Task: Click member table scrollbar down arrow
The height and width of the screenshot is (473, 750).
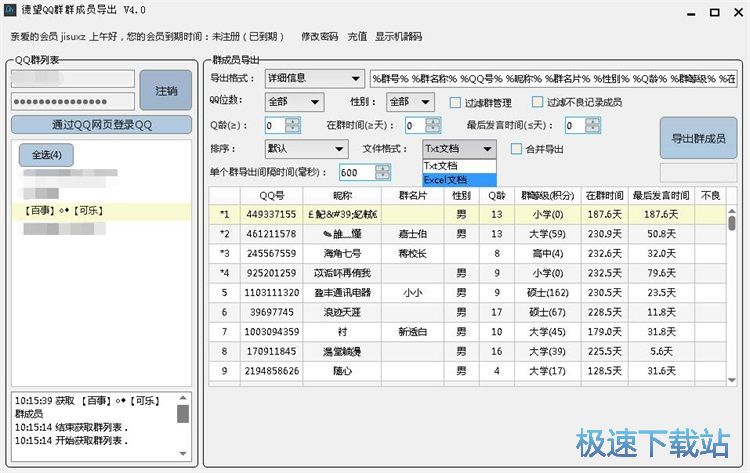Action: 732,380
